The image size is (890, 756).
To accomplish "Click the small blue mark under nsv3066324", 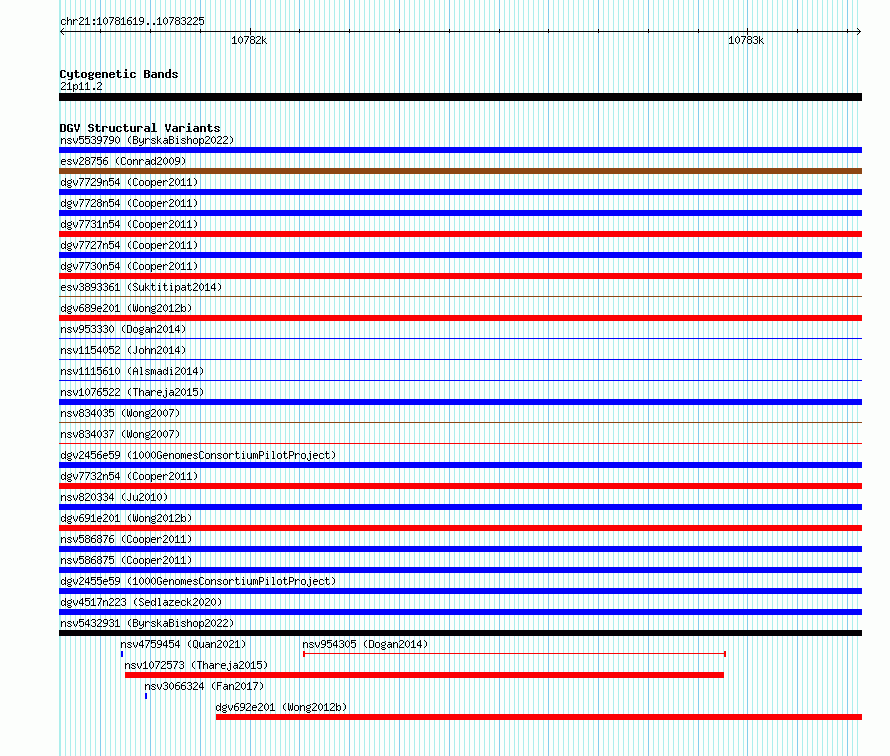I will click(146, 696).
